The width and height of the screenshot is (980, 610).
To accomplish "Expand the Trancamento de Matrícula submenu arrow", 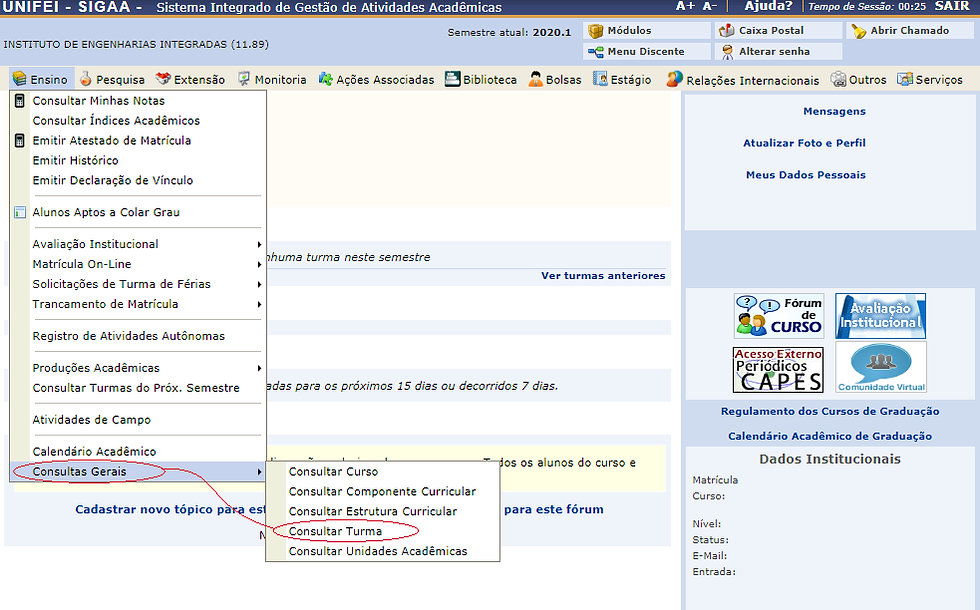I will (x=259, y=304).
